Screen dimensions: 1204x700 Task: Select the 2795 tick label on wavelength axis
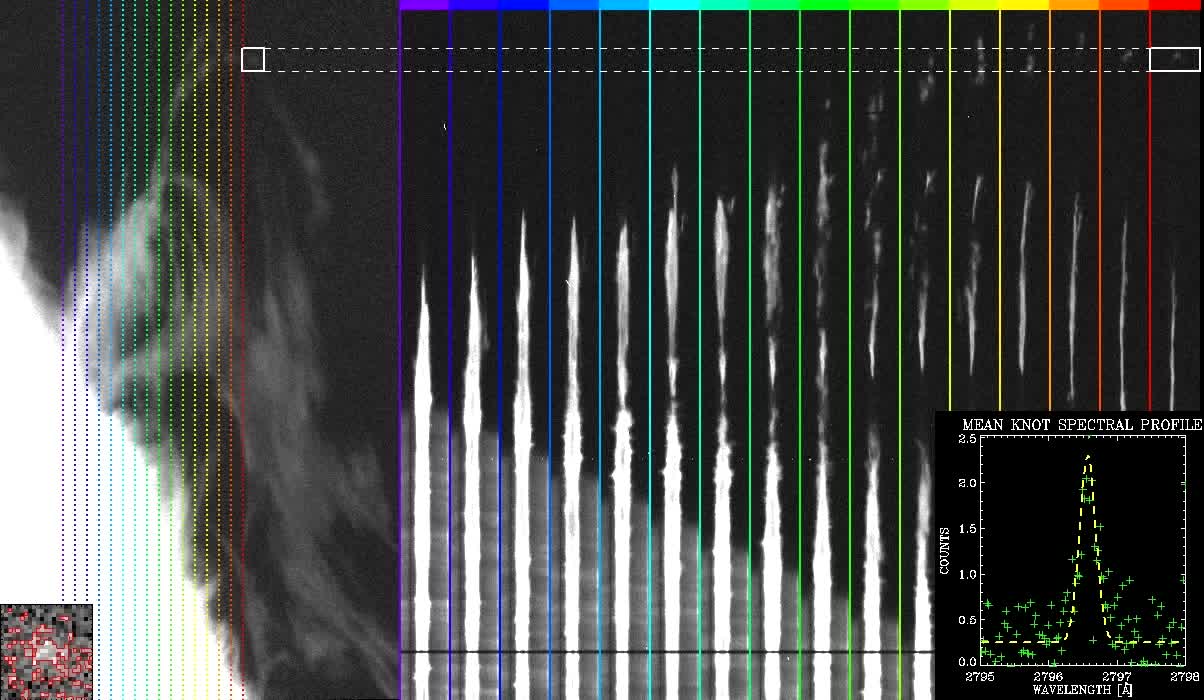pyautogui.click(x=980, y=676)
